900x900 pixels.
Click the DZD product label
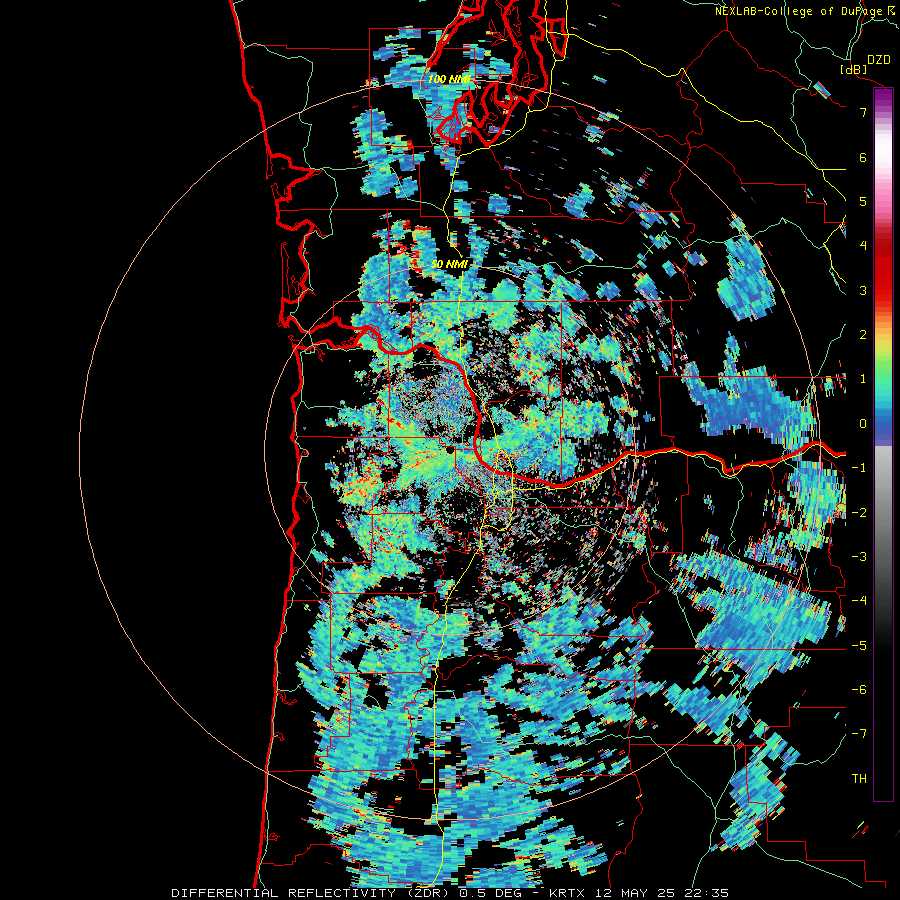878,60
